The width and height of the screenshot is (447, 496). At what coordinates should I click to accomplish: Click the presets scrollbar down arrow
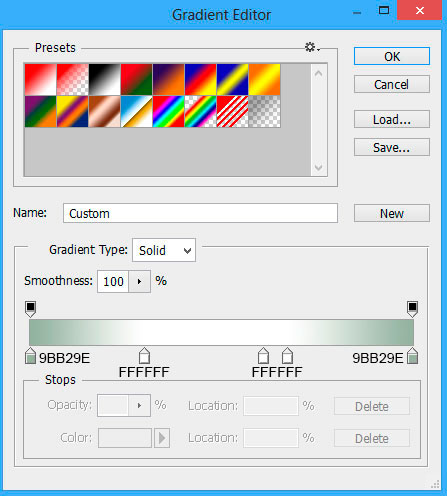tap(318, 167)
